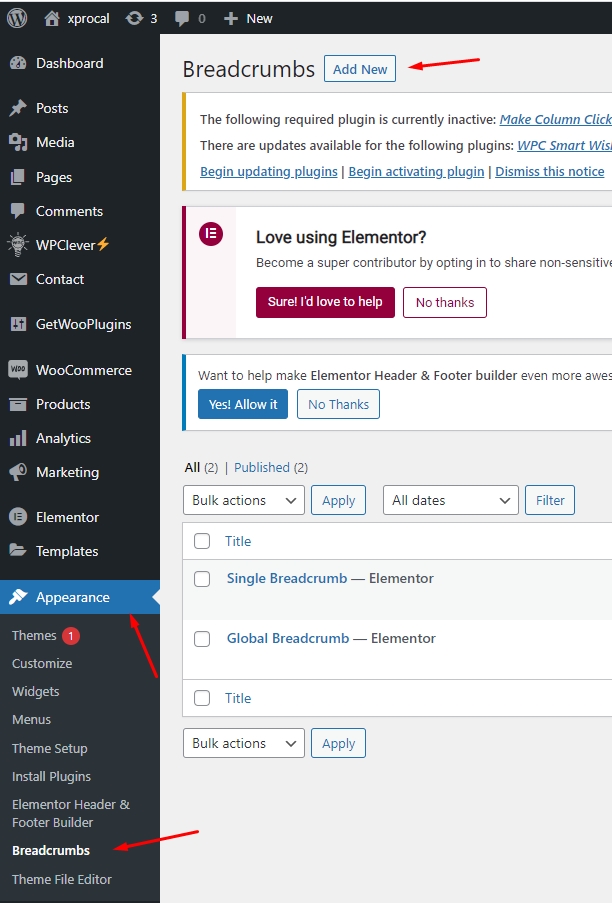Click the WordPress logo icon in admin bar

pos(18,18)
